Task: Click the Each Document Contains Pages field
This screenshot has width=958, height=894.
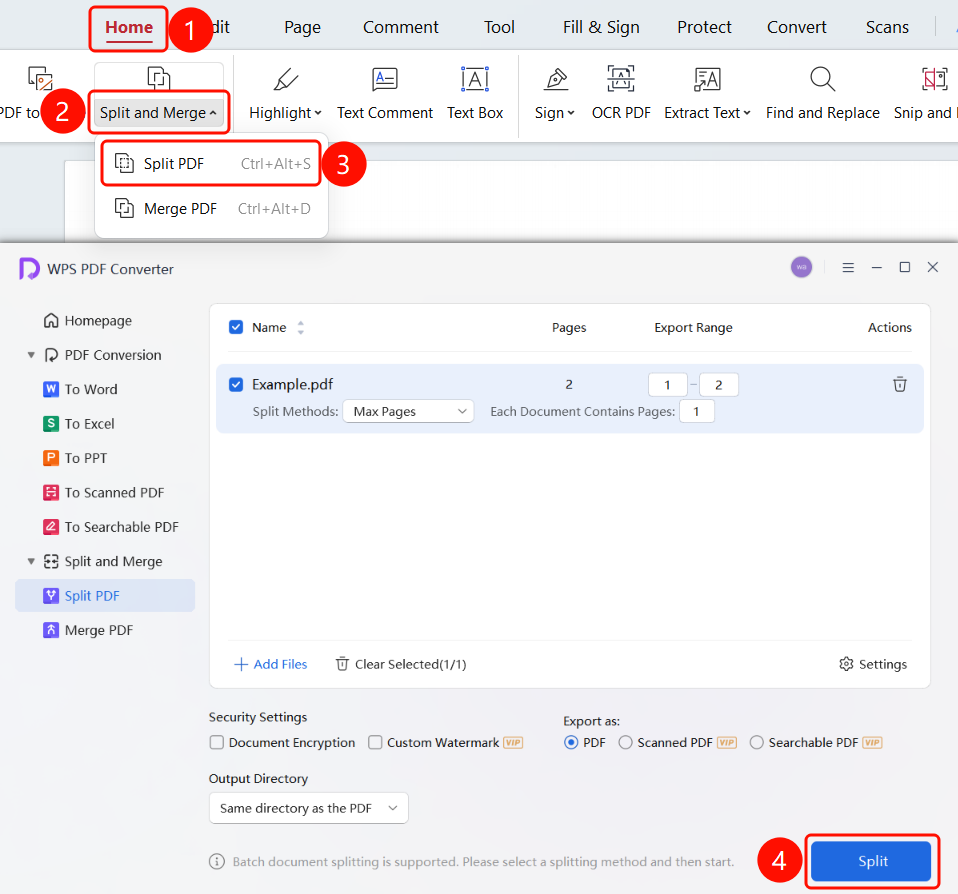Action: [x=697, y=411]
